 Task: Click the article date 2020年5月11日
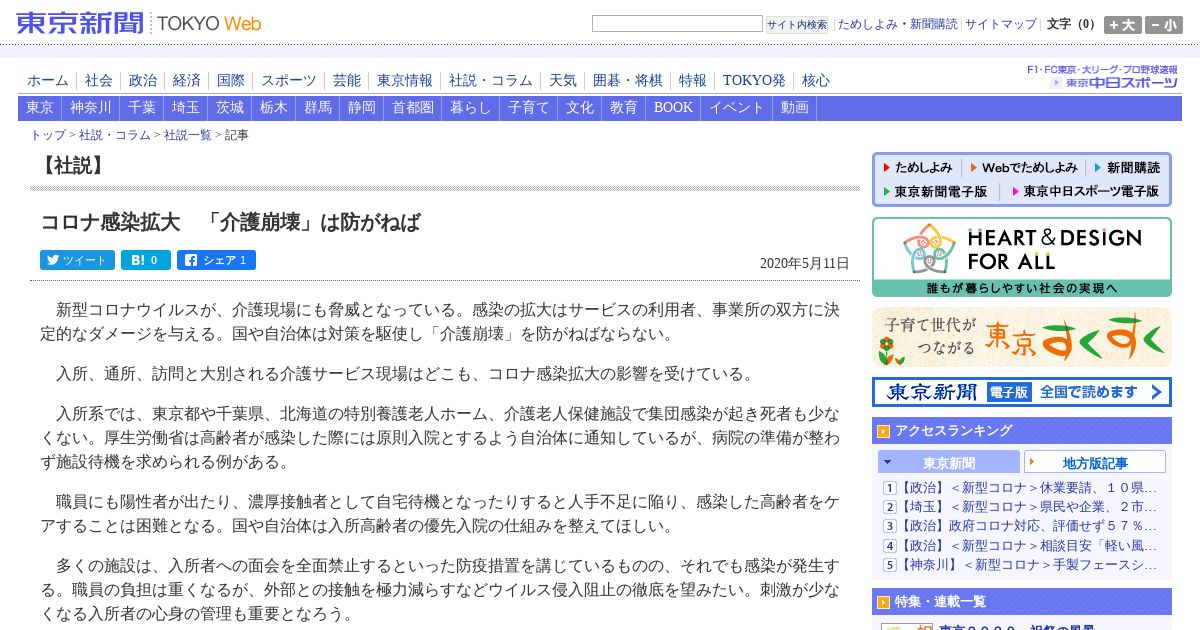(804, 264)
